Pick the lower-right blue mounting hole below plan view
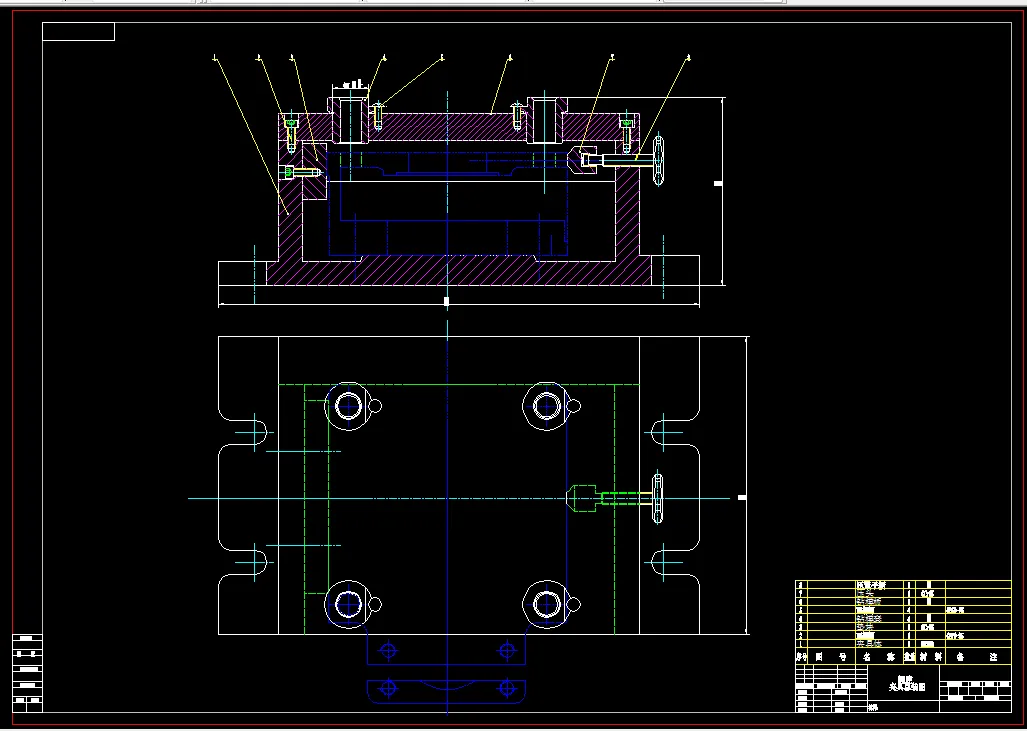 507,688
